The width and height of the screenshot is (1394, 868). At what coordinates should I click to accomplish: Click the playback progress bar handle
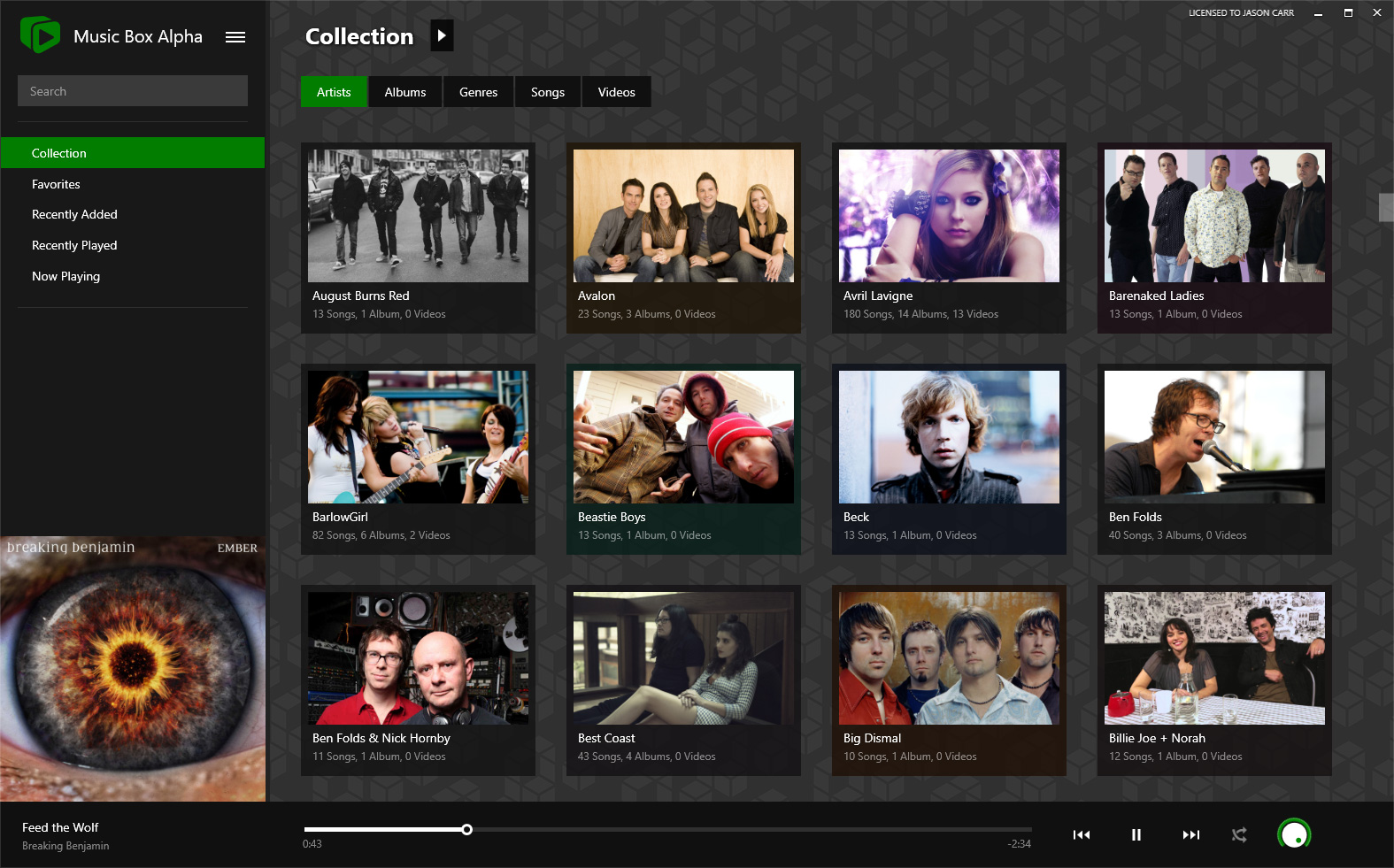pyautogui.click(x=466, y=829)
